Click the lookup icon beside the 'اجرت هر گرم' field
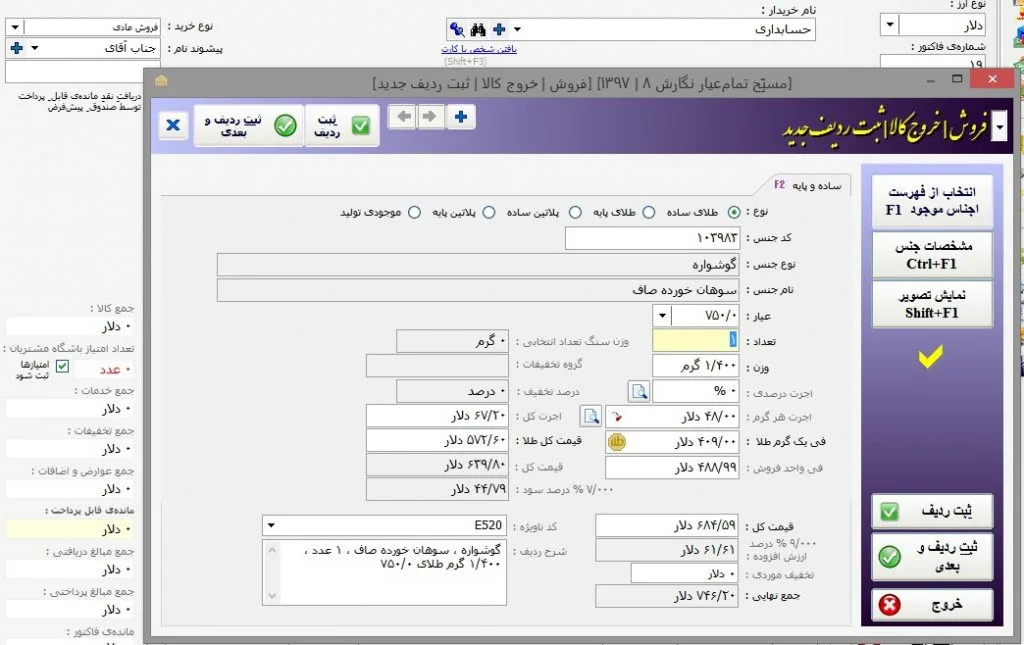The image size is (1024, 645). coord(591,416)
